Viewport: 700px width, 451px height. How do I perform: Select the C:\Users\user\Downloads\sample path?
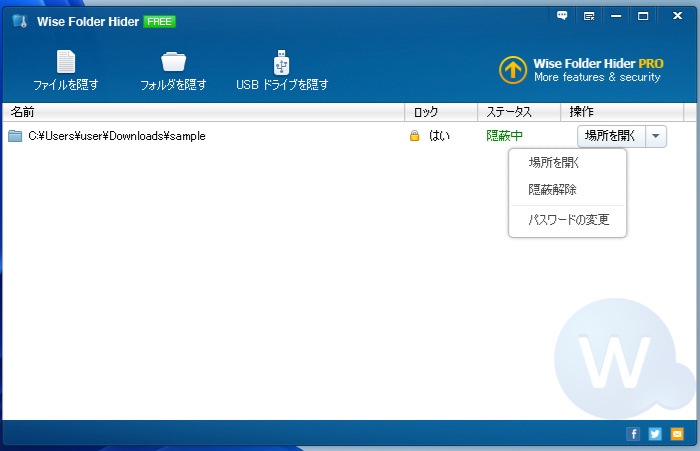pos(117,136)
